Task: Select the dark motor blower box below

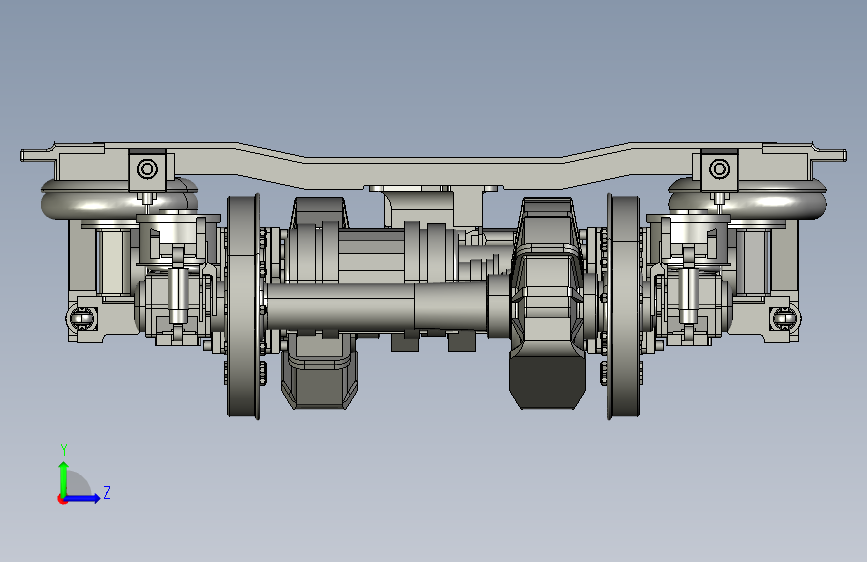Action: tap(319, 372)
